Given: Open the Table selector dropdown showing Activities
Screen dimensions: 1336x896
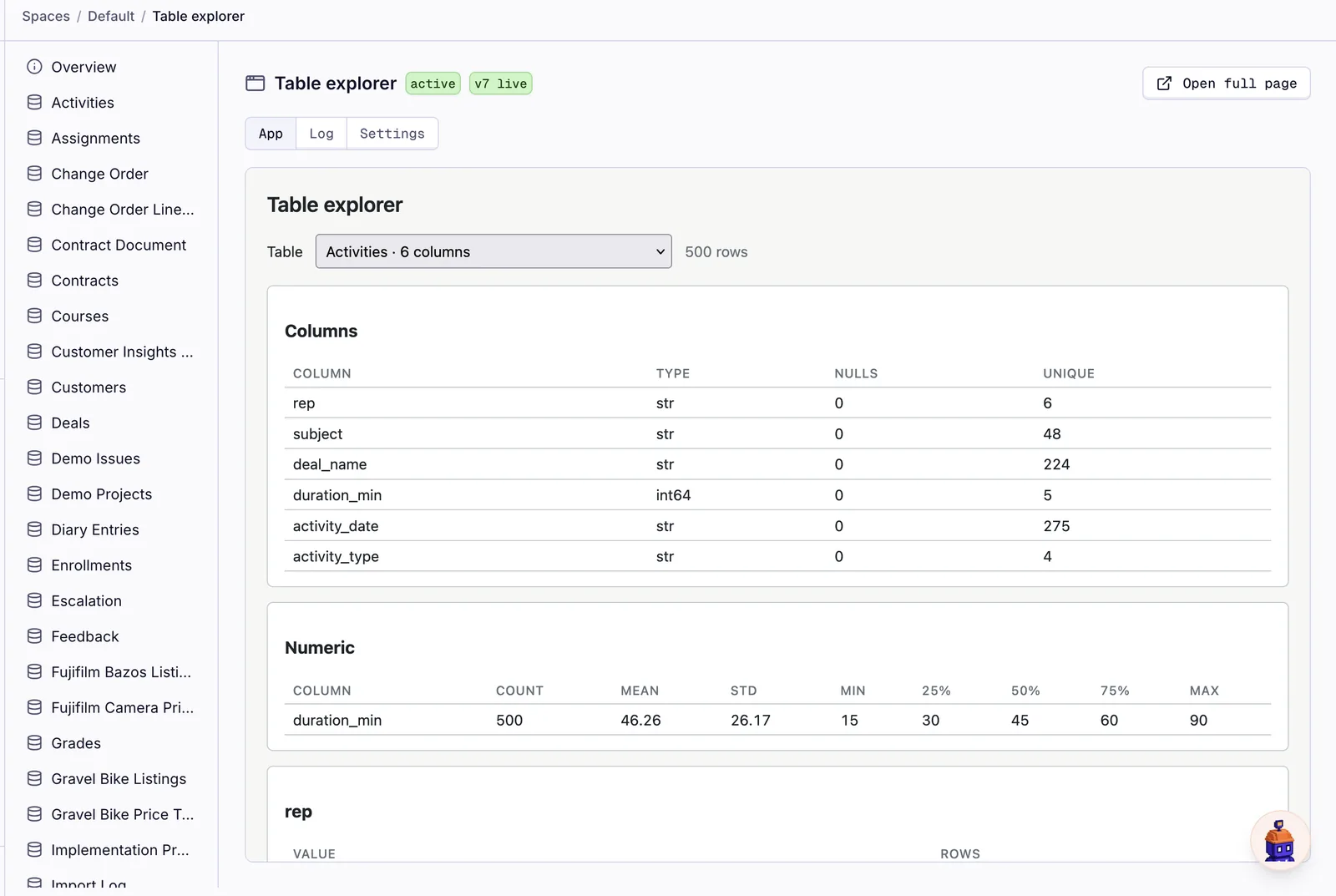Looking at the screenshot, I should click(x=493, y=251).
